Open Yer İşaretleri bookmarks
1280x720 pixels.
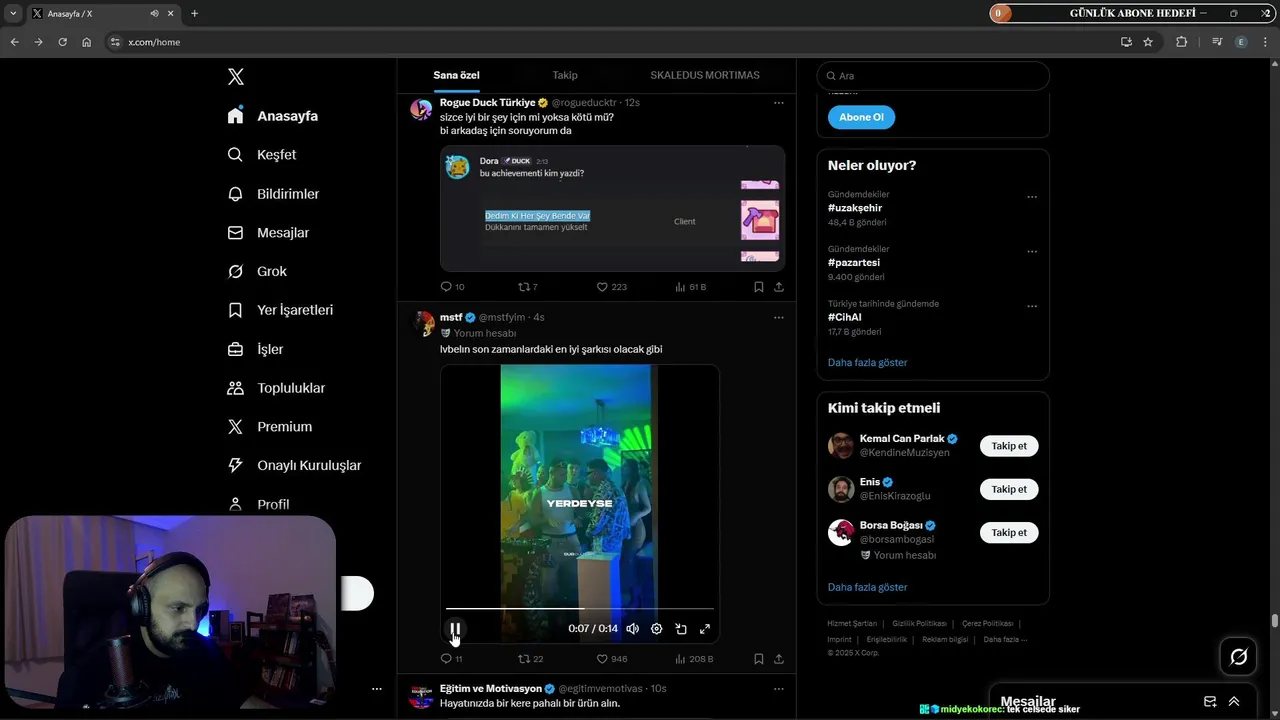click(280, 310)
